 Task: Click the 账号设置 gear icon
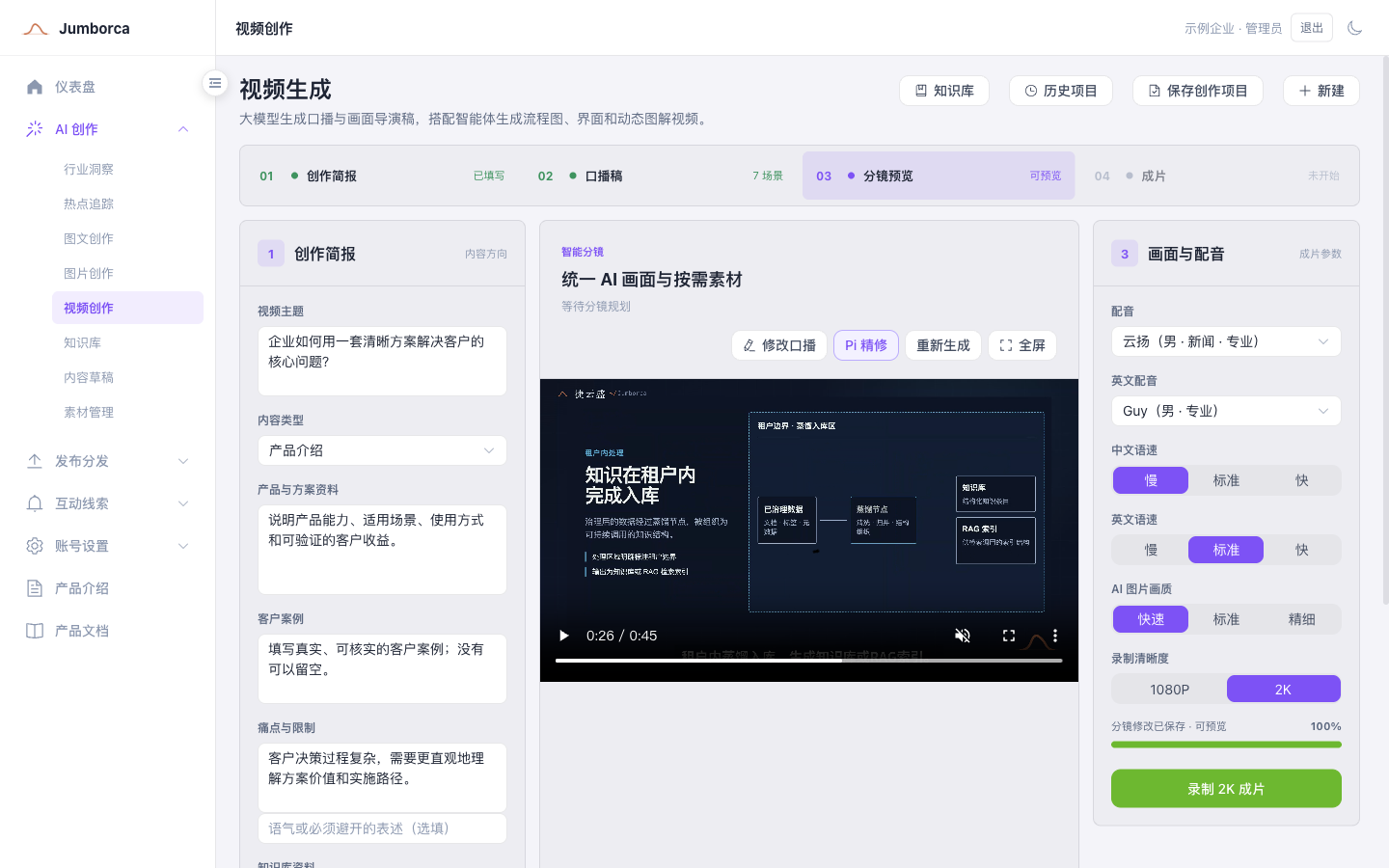point(35,546)
